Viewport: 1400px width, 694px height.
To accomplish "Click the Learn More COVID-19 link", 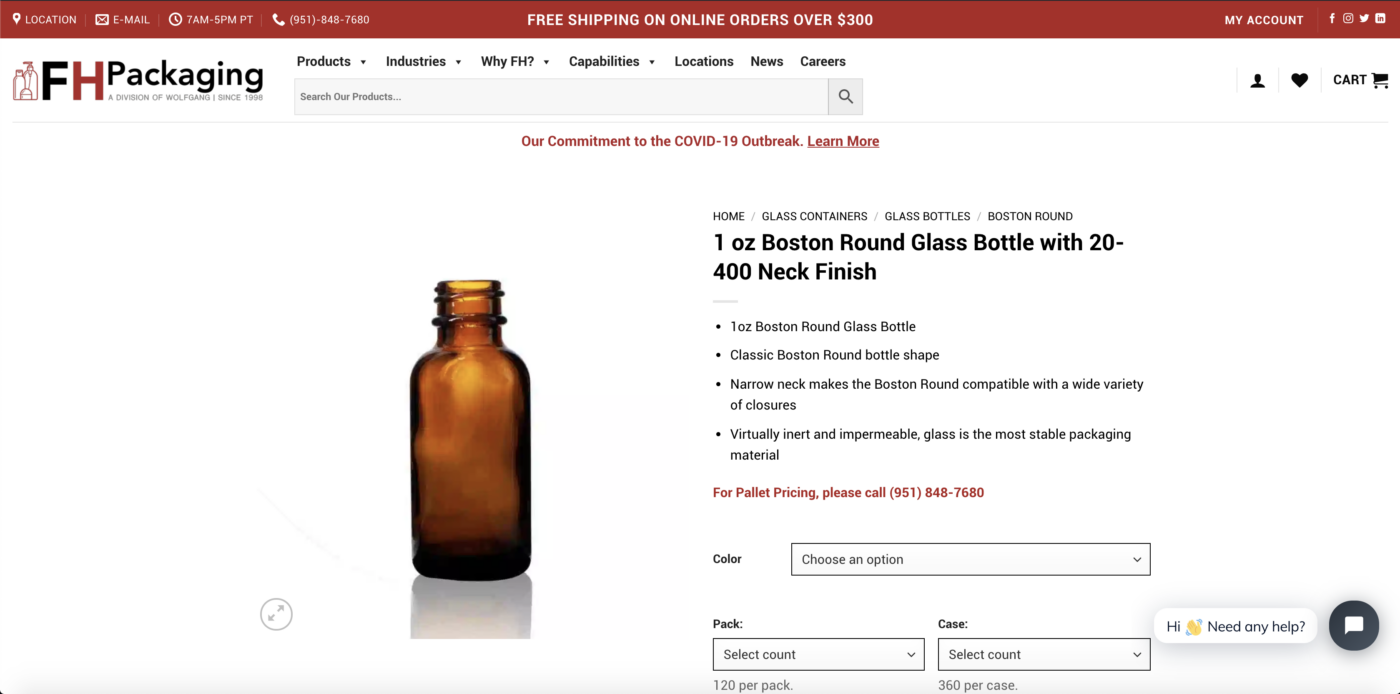I will click(x=842, y=141).
